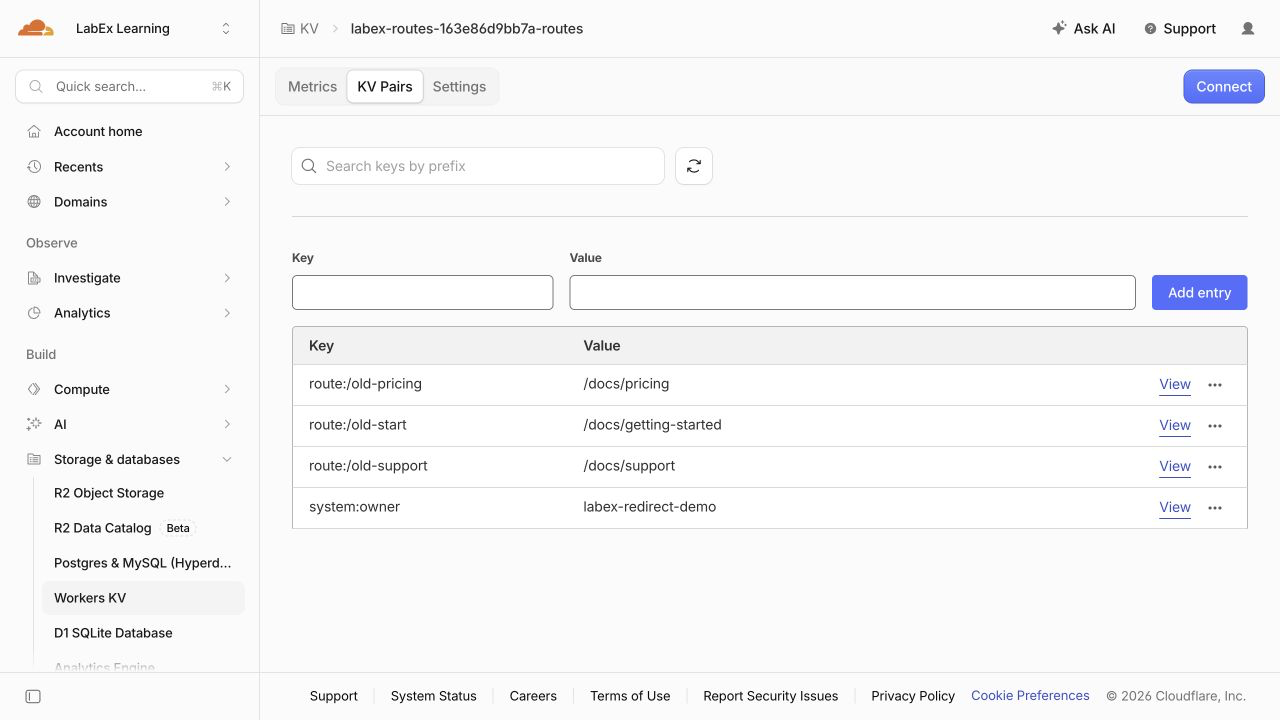Open Report Security Issues footer link
Image resolution: width=1280 pixels, height=720 pixels.
click(771, 696)
